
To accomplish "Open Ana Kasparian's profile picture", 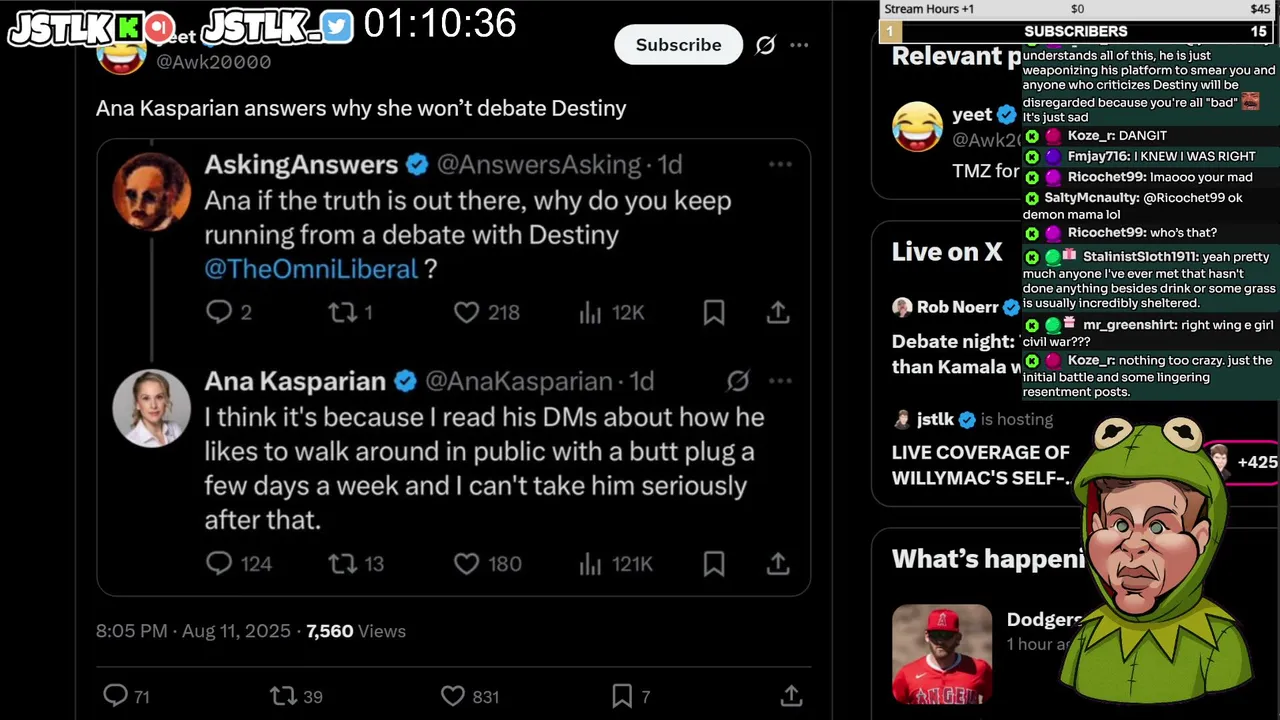I will click(x=152, y=408).
